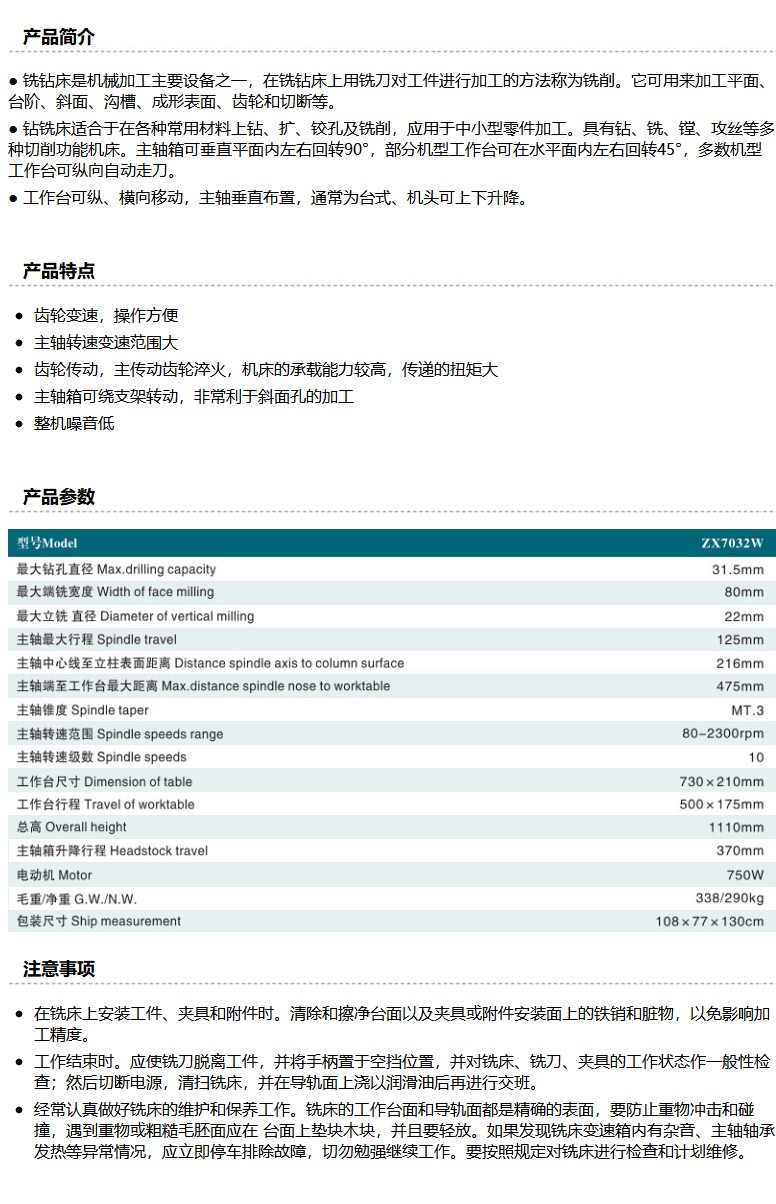Click the G.W./N.W. 338/290kg value
Viewport: 776px width, 1204px height.
click(x=729, y=898)
